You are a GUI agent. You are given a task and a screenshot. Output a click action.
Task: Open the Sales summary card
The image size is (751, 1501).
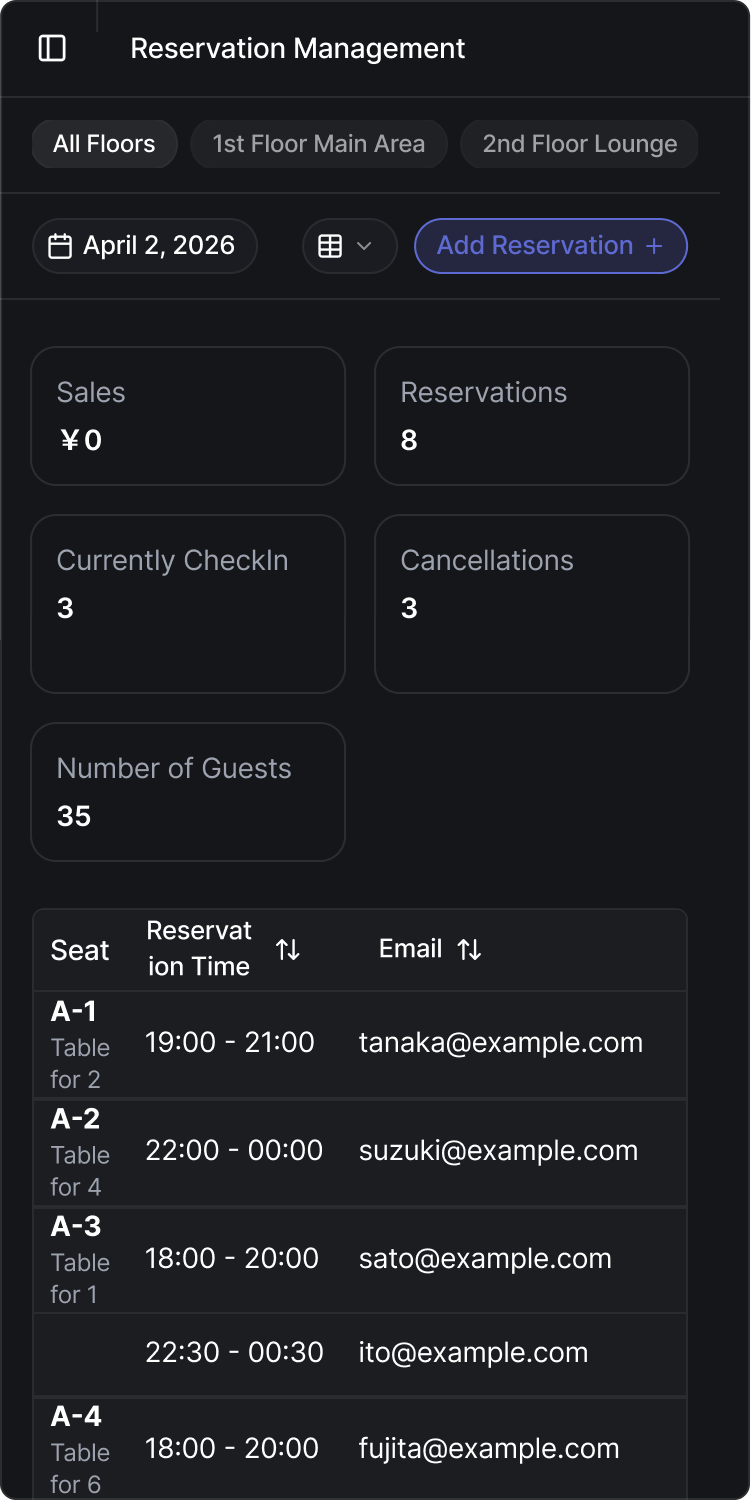click(188, 416)
